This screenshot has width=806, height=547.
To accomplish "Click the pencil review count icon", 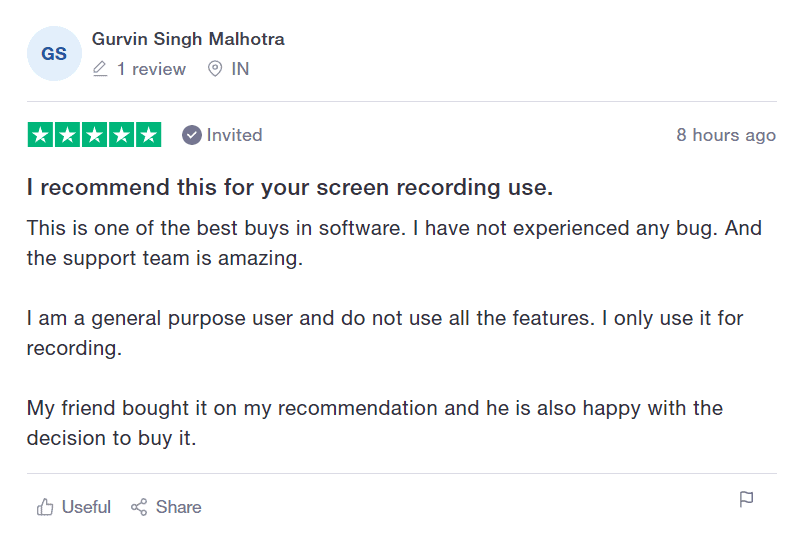I will coord(100,68).
